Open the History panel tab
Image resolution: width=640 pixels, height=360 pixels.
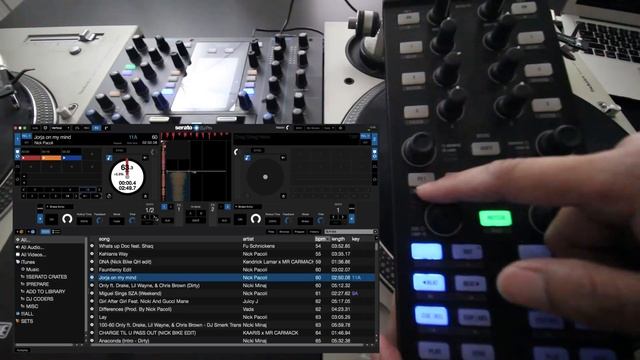click(x=314, y=232)
